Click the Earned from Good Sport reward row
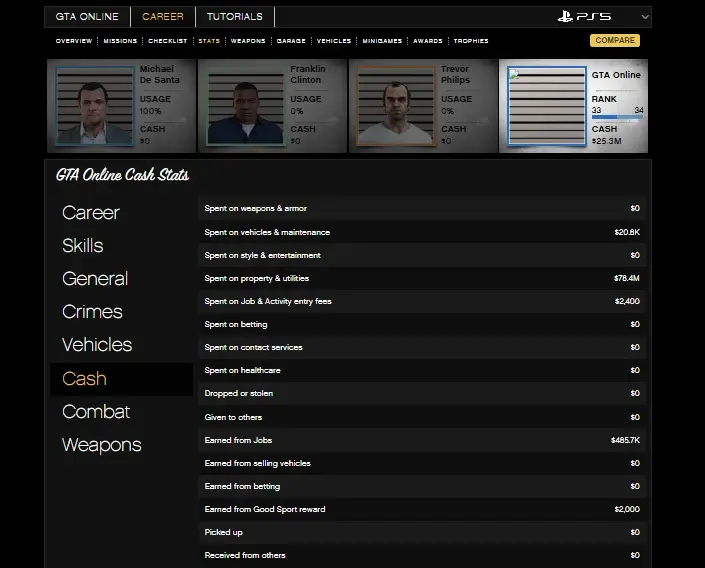The image size is (705, 568). (422, 509)
